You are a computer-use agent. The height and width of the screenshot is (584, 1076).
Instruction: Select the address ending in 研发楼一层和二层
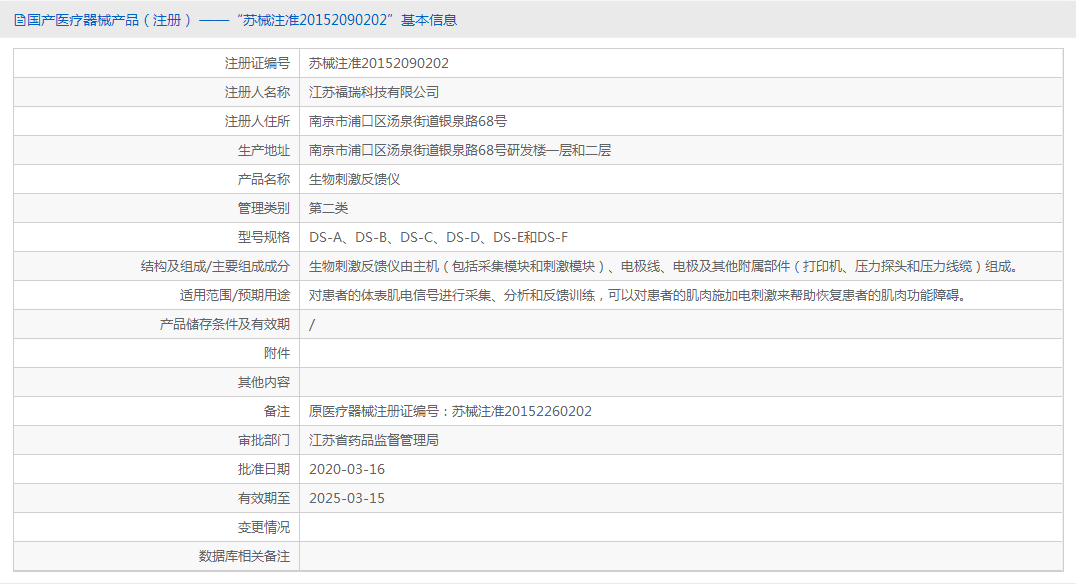pos(460,150)
